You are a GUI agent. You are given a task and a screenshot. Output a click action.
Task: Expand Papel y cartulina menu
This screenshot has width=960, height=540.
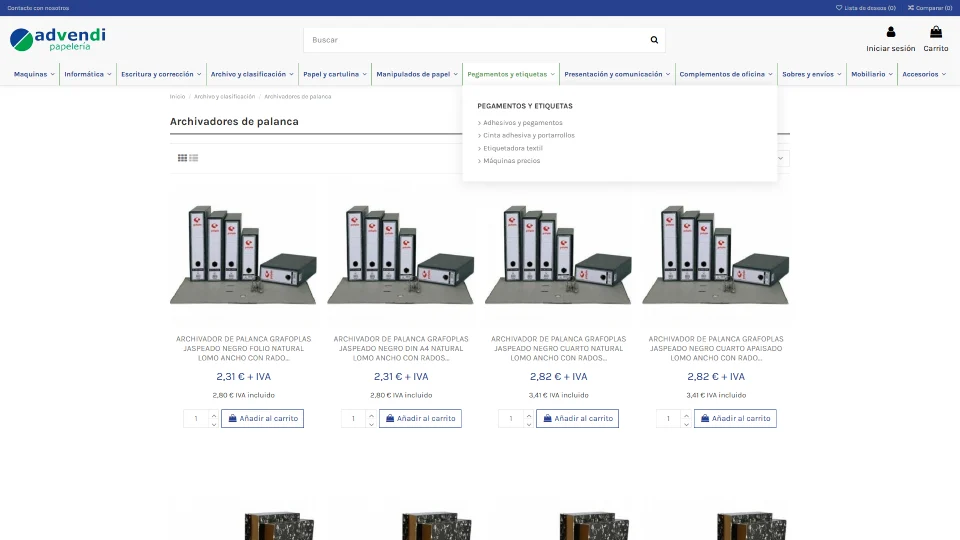335,74
